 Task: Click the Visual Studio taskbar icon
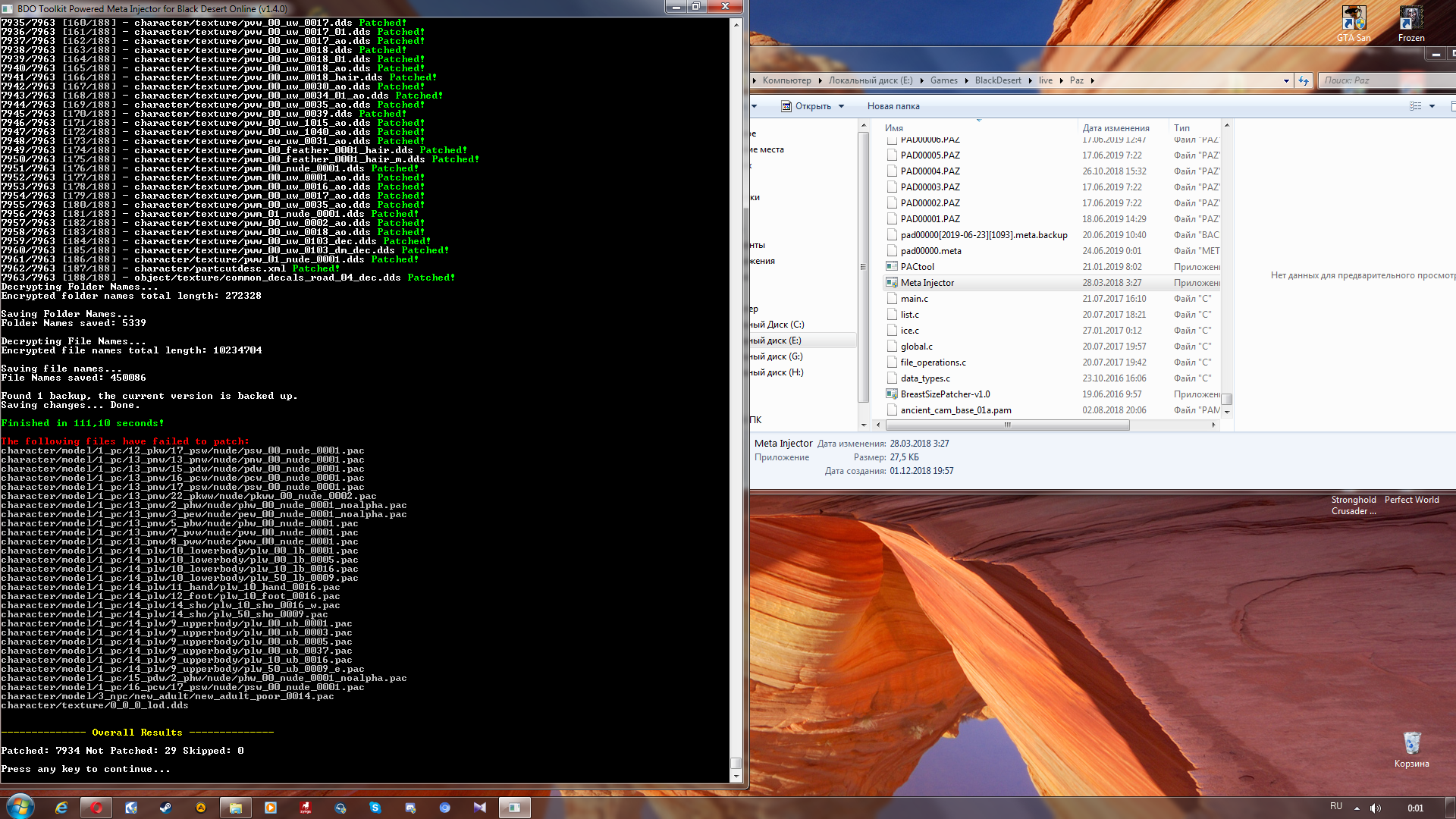coord(480,808)
